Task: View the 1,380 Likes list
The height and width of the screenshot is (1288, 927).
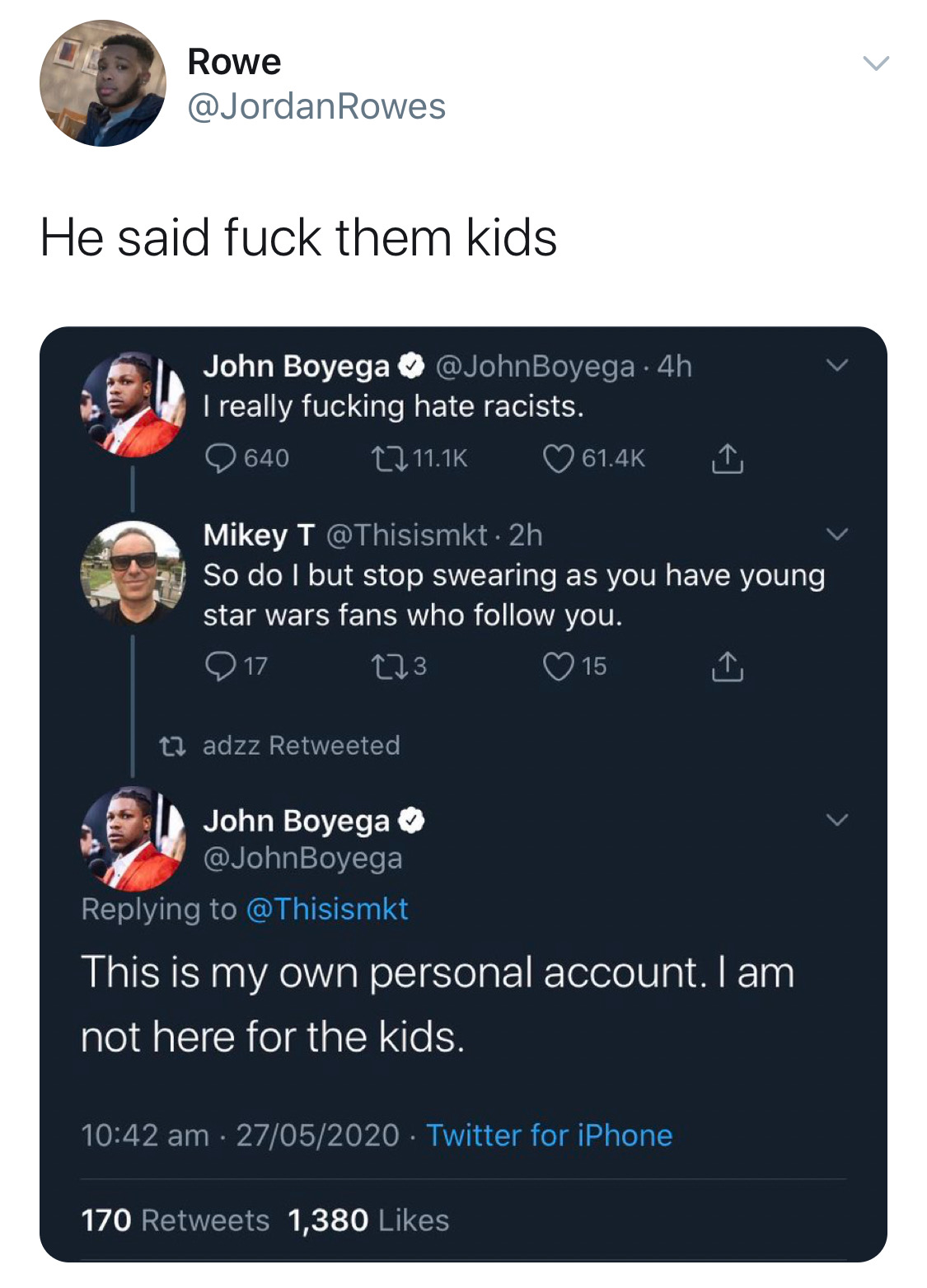Action: (x=368, y=1220)
